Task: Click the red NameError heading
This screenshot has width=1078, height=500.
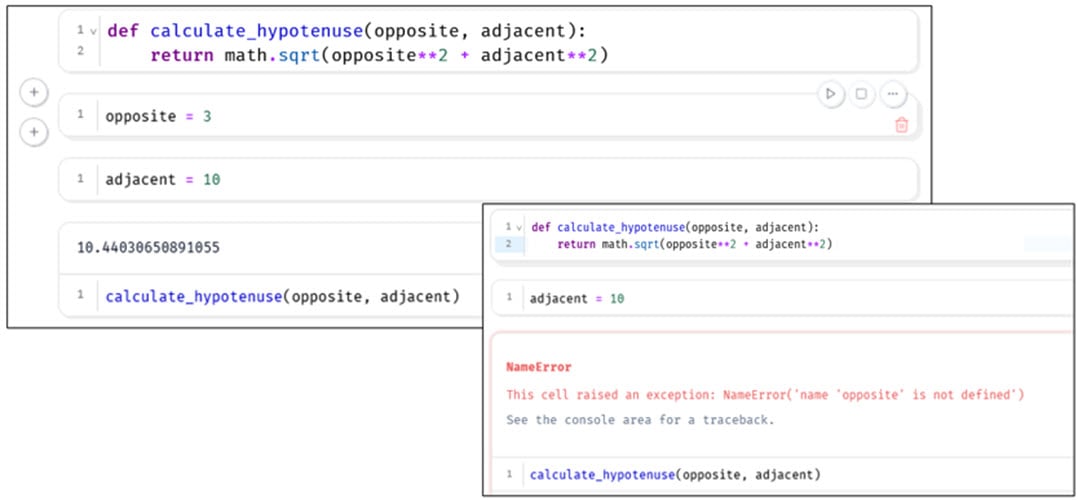Action: (539, 368)
